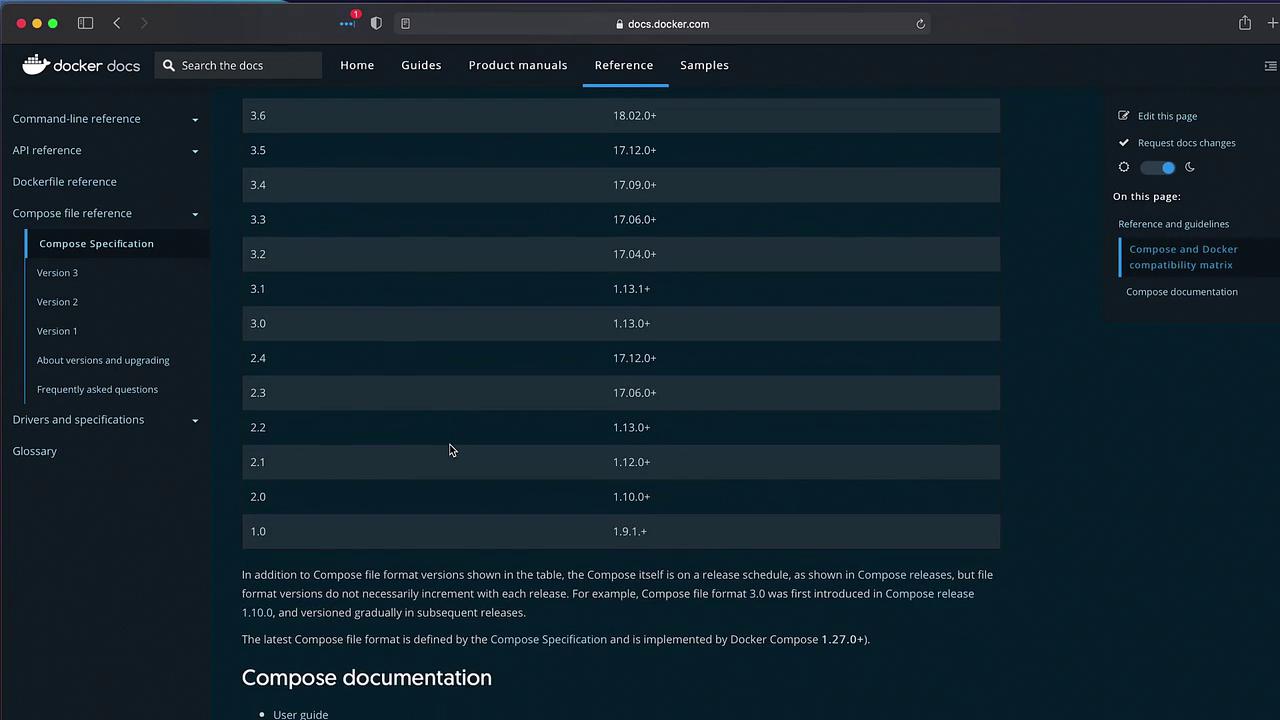This screenshot has height=720, width=1280.
Task: Expand the Drivers and specifications section
Action: click(x=195, y=420)
